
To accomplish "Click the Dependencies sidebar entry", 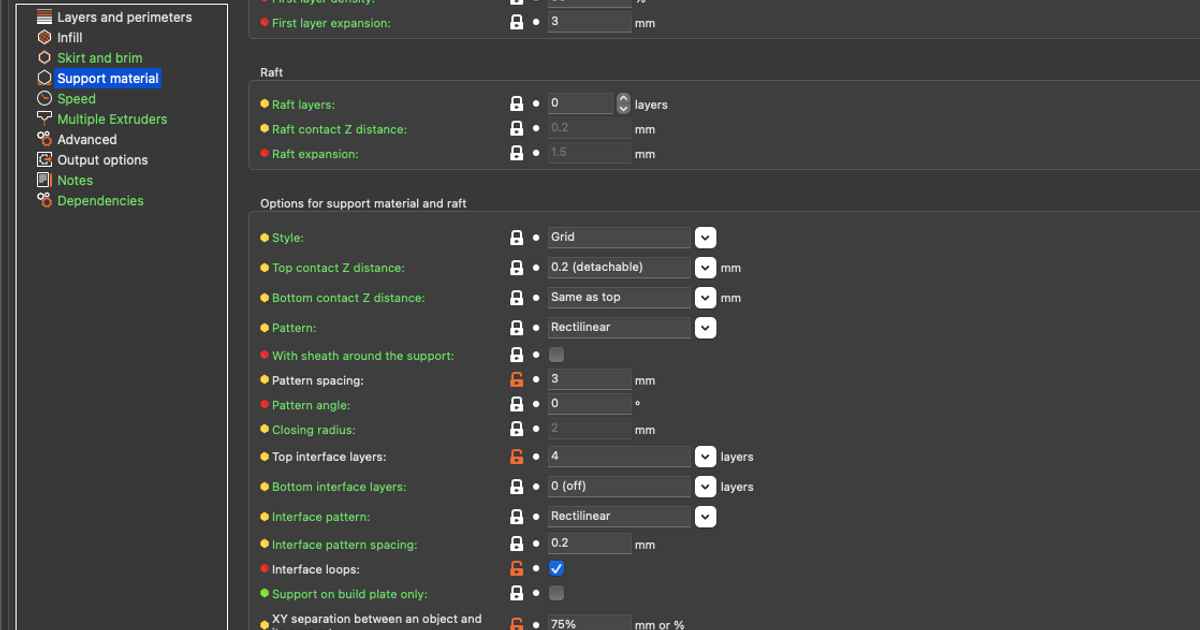I will (x=100, y=201).
